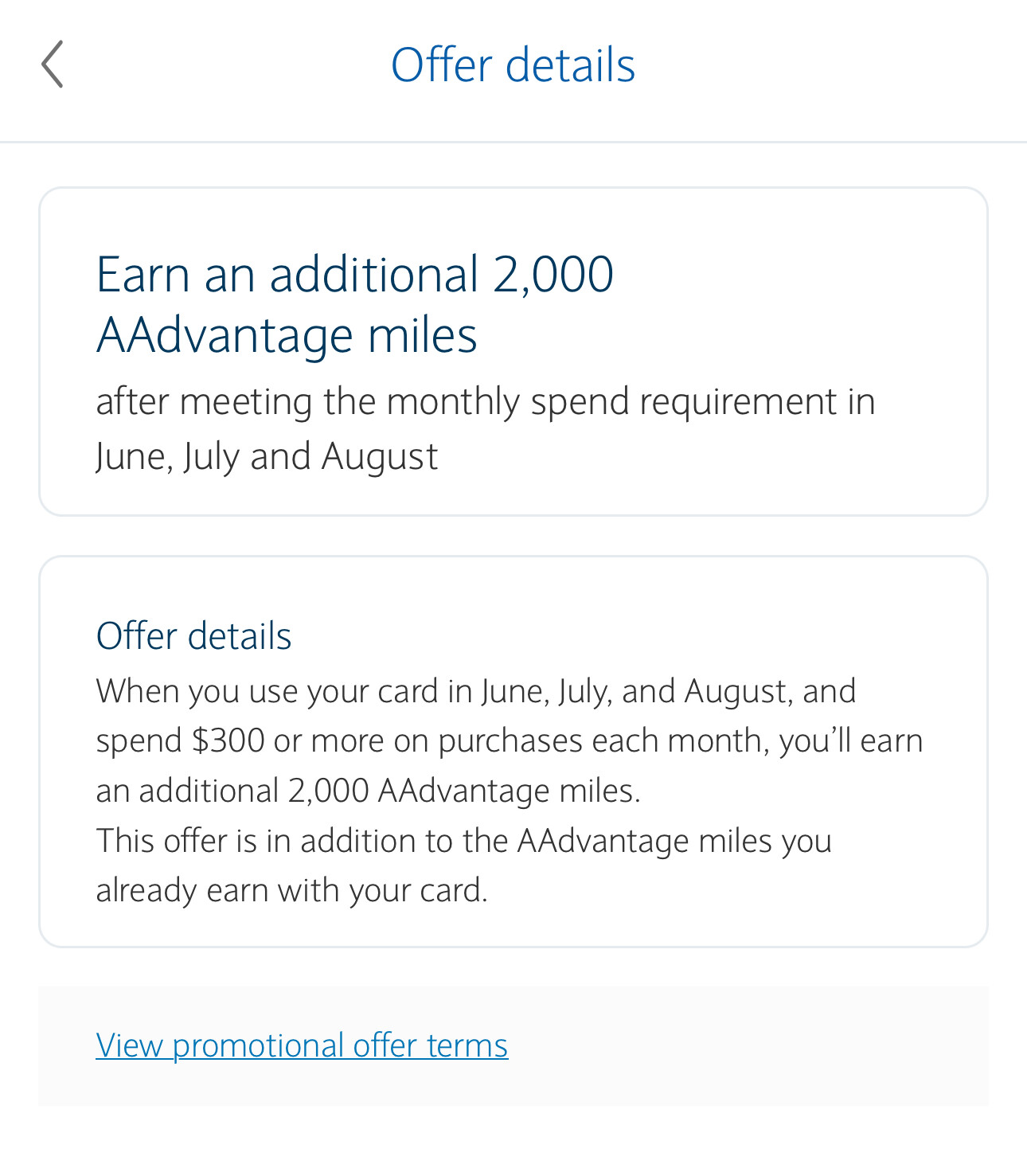
Task: Tap the '$300' spend amount
Action: pos(228,741)
